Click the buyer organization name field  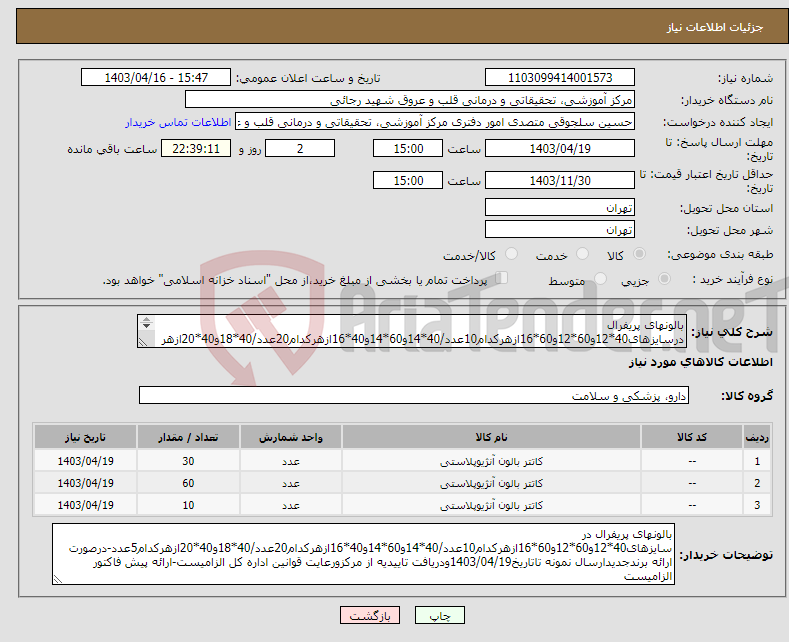pos(410,100)
